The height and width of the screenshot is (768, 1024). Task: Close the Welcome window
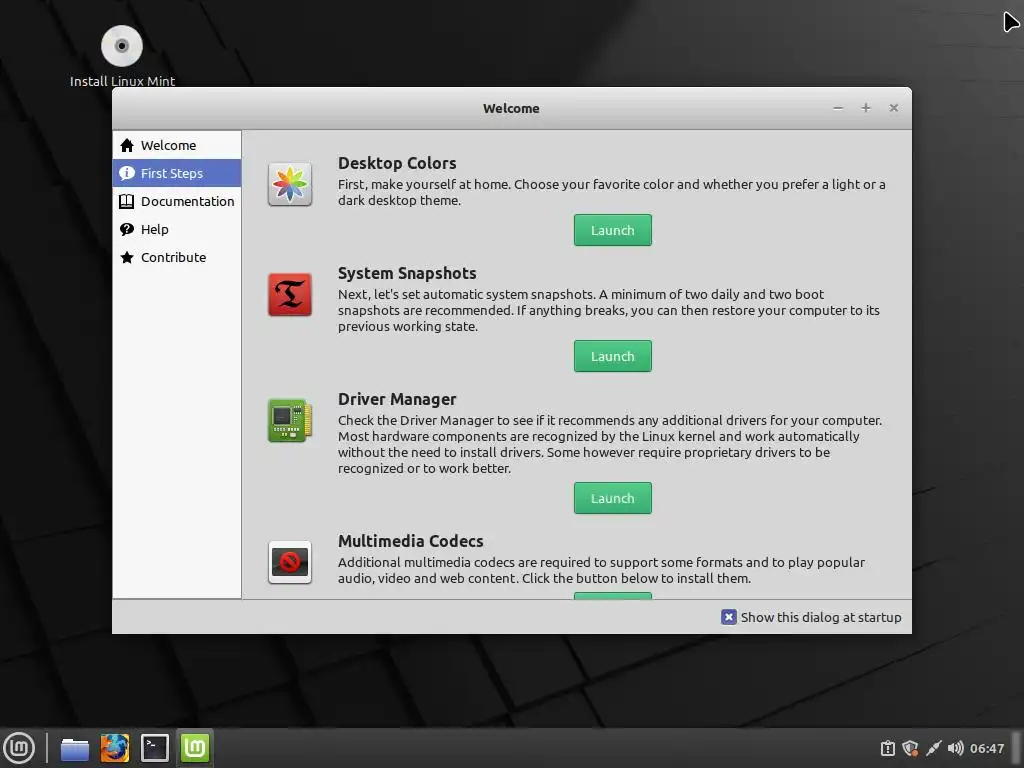[893, 108]
